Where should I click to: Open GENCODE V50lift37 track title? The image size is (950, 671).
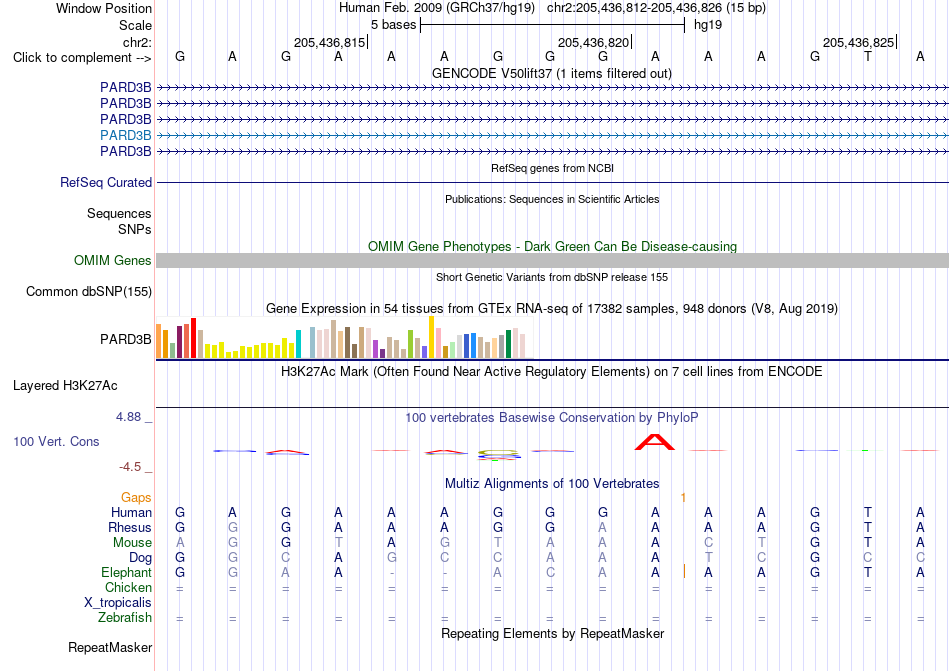pos(552,74)
